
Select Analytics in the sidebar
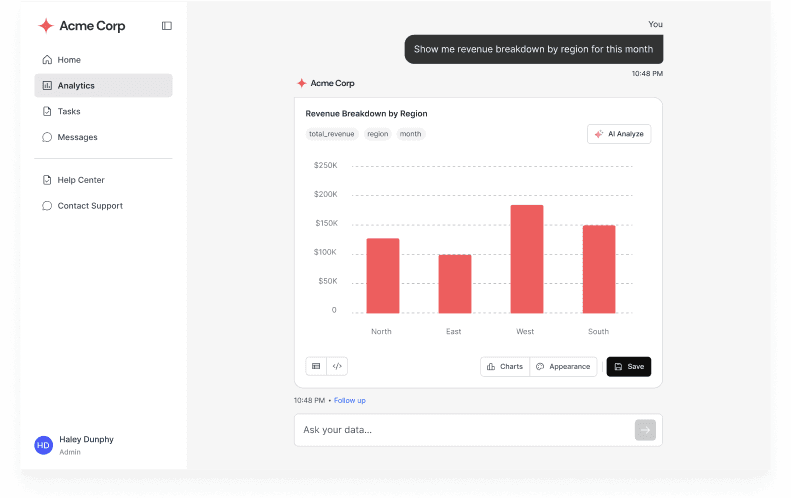pyautogui.click(x=103, y=85)
